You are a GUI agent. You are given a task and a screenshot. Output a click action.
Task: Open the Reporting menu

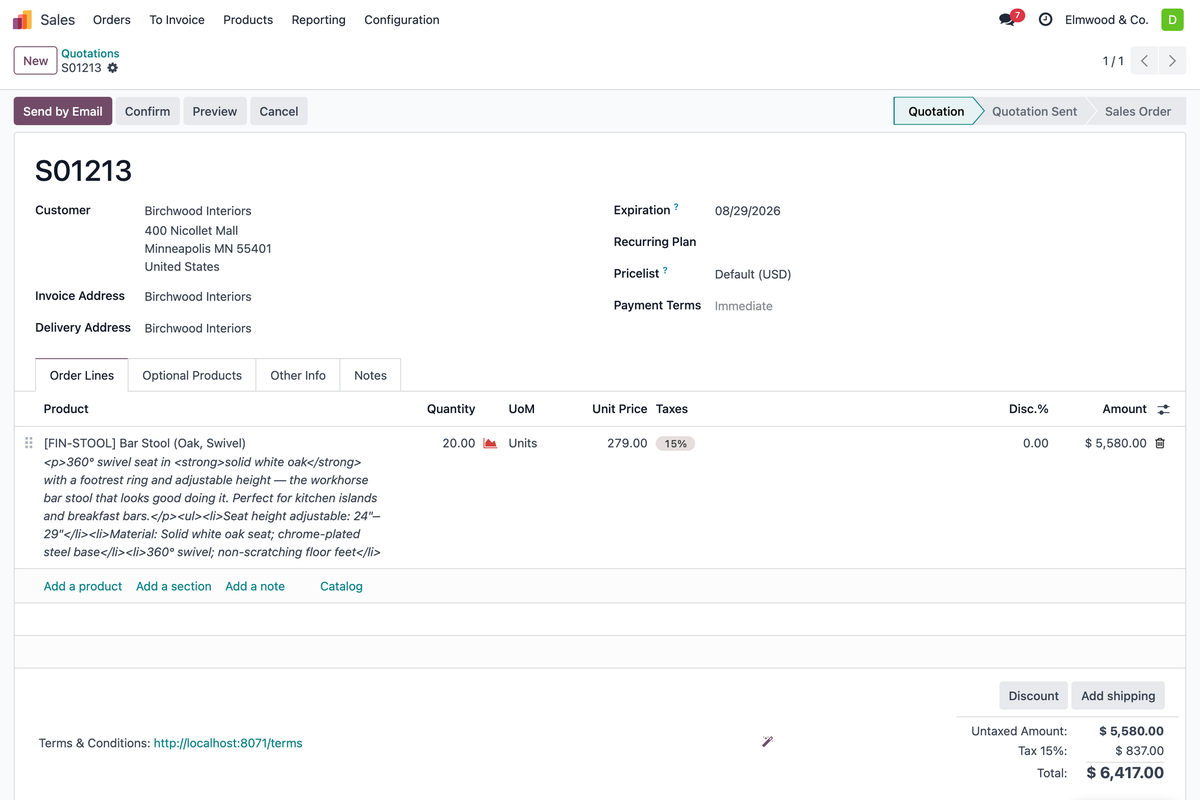[x=319, y=20]
